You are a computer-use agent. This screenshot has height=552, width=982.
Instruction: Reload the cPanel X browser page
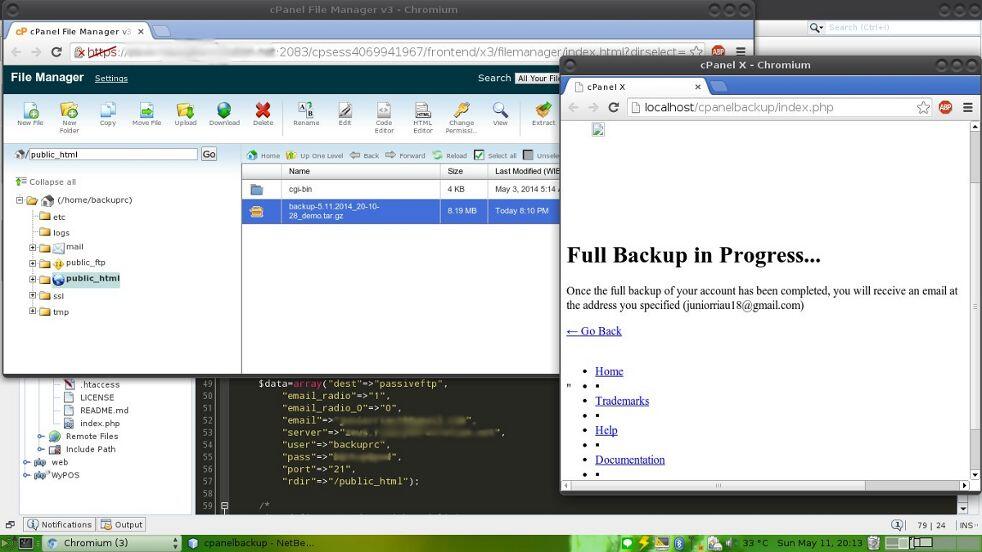[x=613, y=107]
